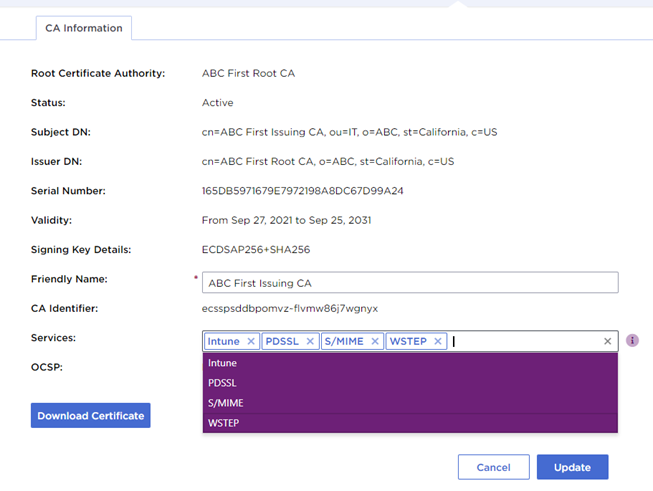This screenshot has height=491, width=653.
Task: Clear all selected services
Action: (607, 342)
